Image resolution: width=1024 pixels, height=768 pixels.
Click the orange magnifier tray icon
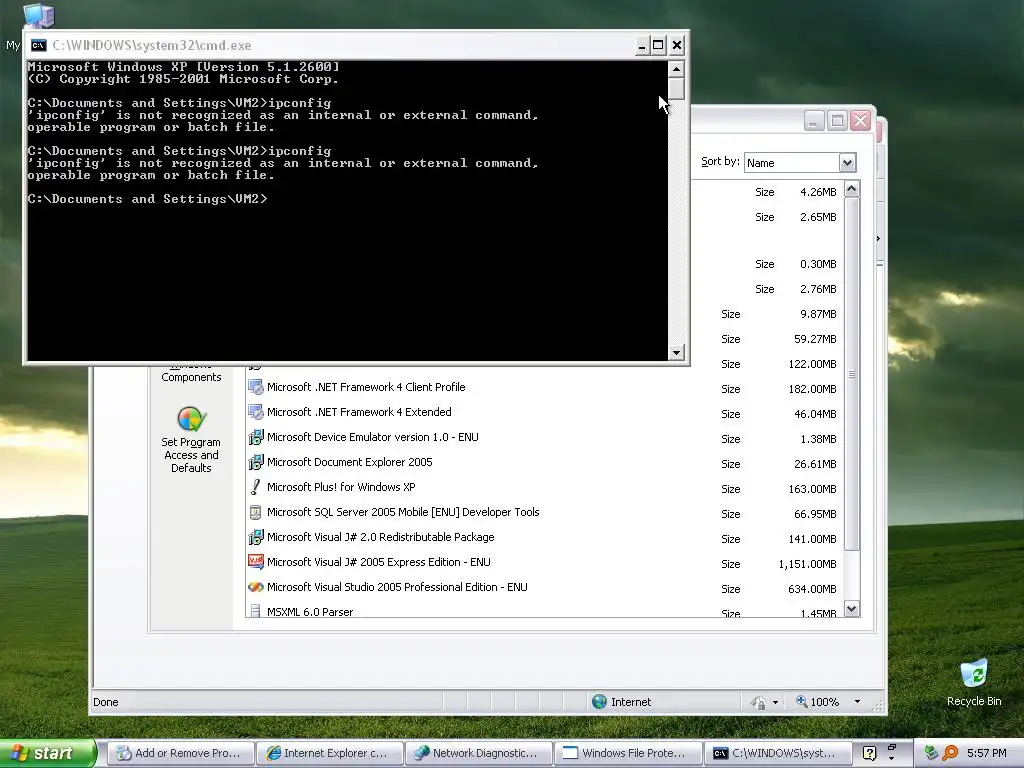[x=951, y=753]
